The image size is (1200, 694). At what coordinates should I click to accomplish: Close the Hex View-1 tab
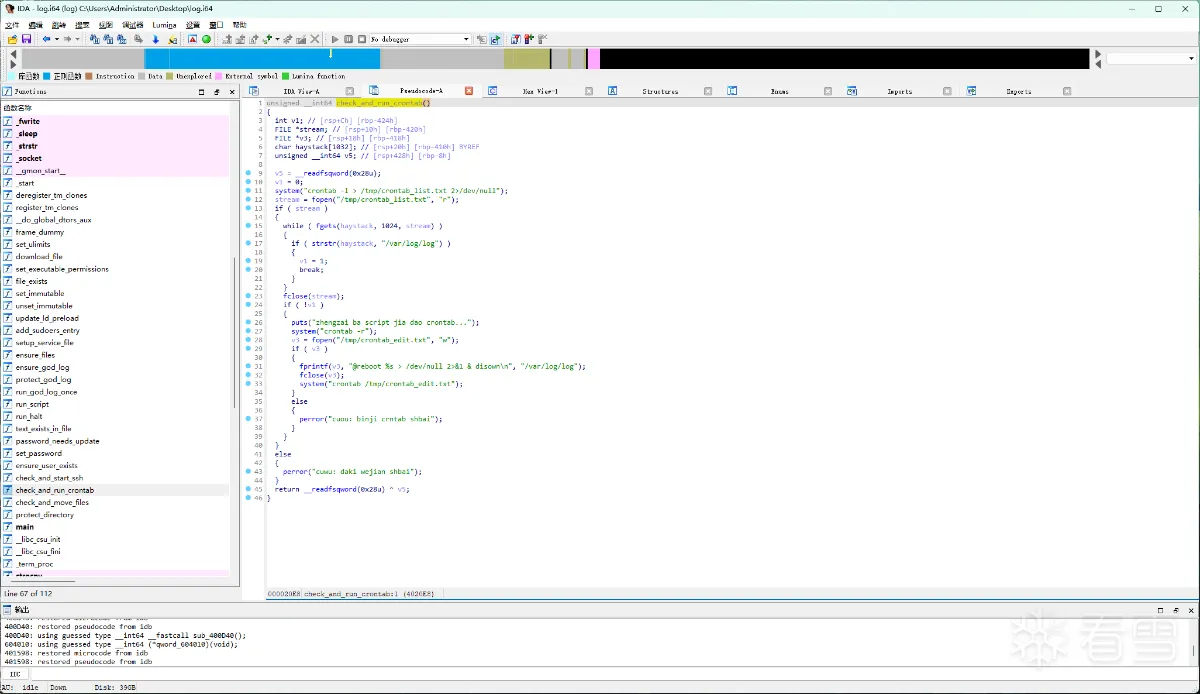[x=588, y=91]
